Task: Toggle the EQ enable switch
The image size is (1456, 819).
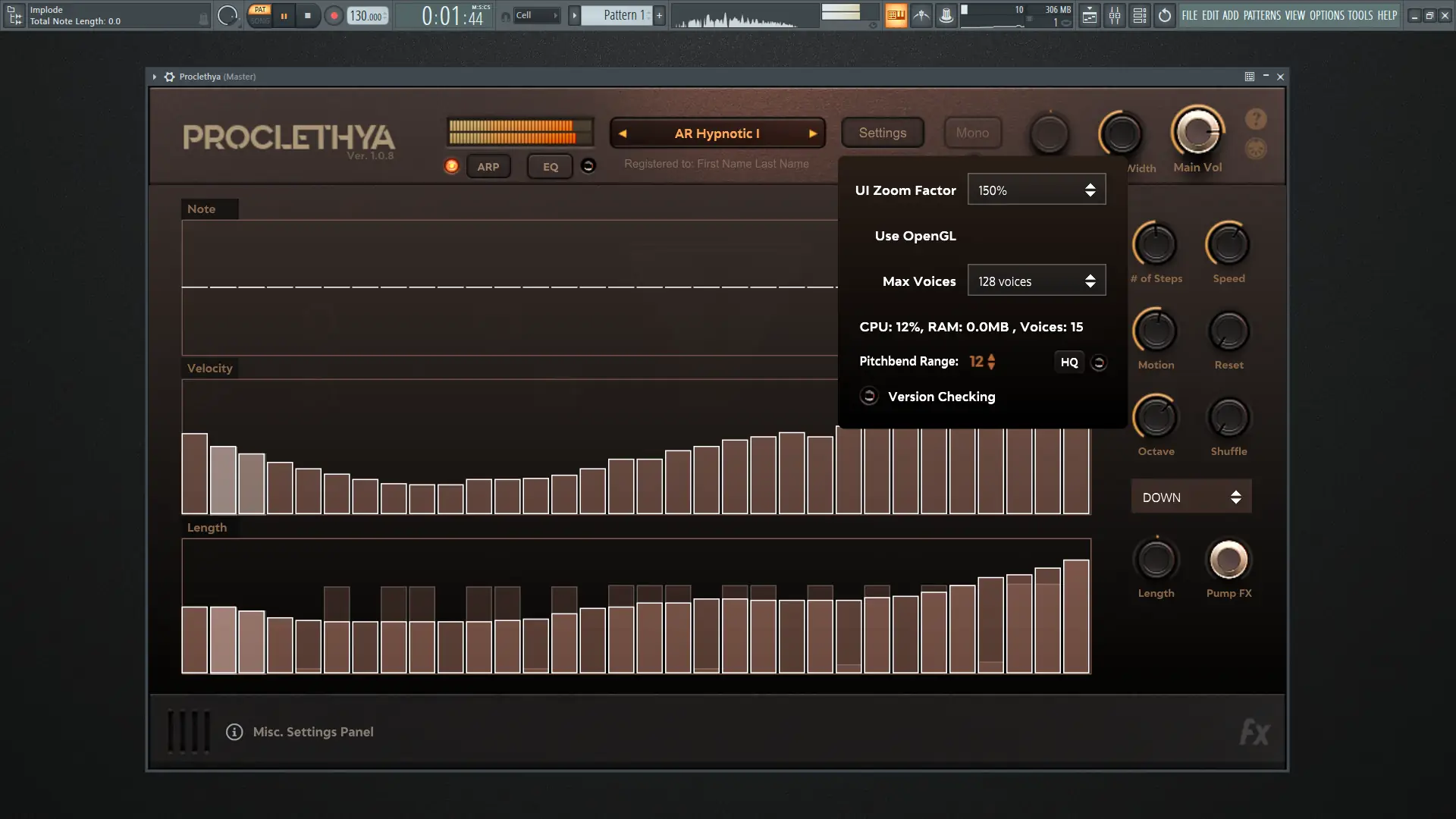Action: (x=588, y=166)
